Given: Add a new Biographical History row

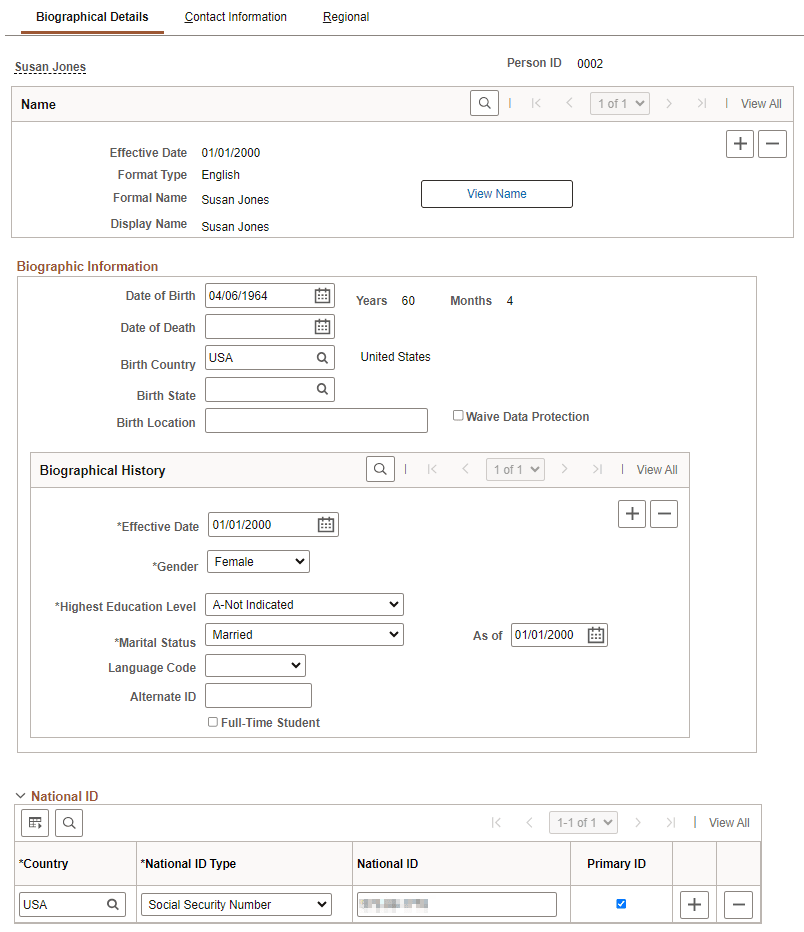Looking at the screenshot, I should 632,513.
